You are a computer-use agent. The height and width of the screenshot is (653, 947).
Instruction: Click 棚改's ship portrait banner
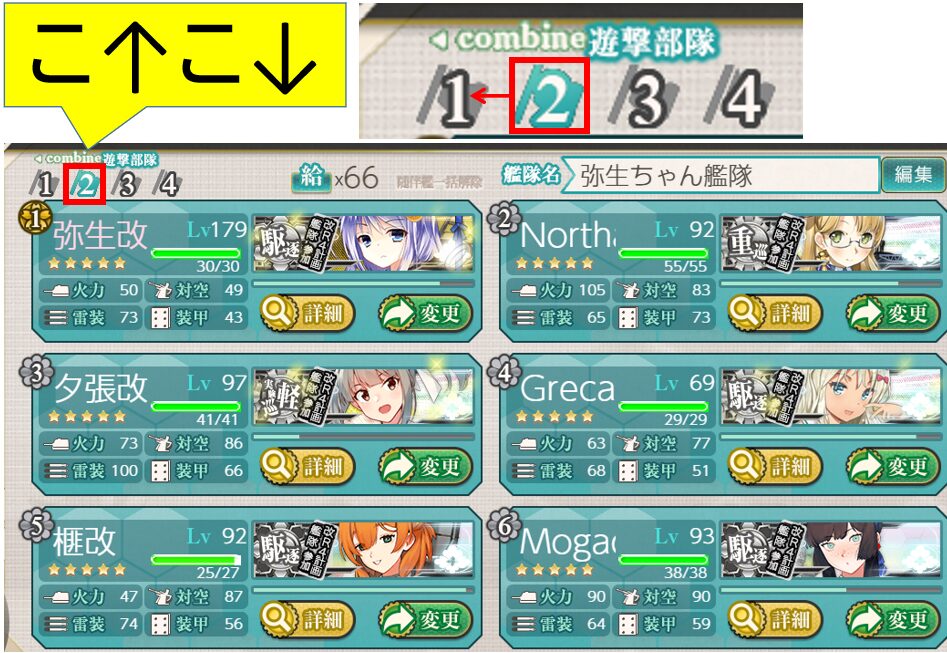pos(364,549)
